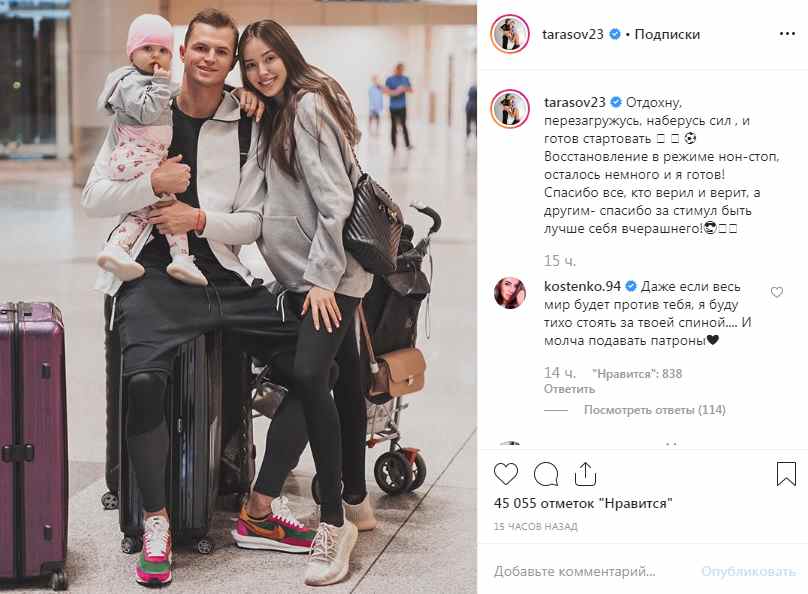Image resolution: width=808 pixels, height=594 pixels.
Task: Reply to comment via Ответить
Action: click(569, 389)
